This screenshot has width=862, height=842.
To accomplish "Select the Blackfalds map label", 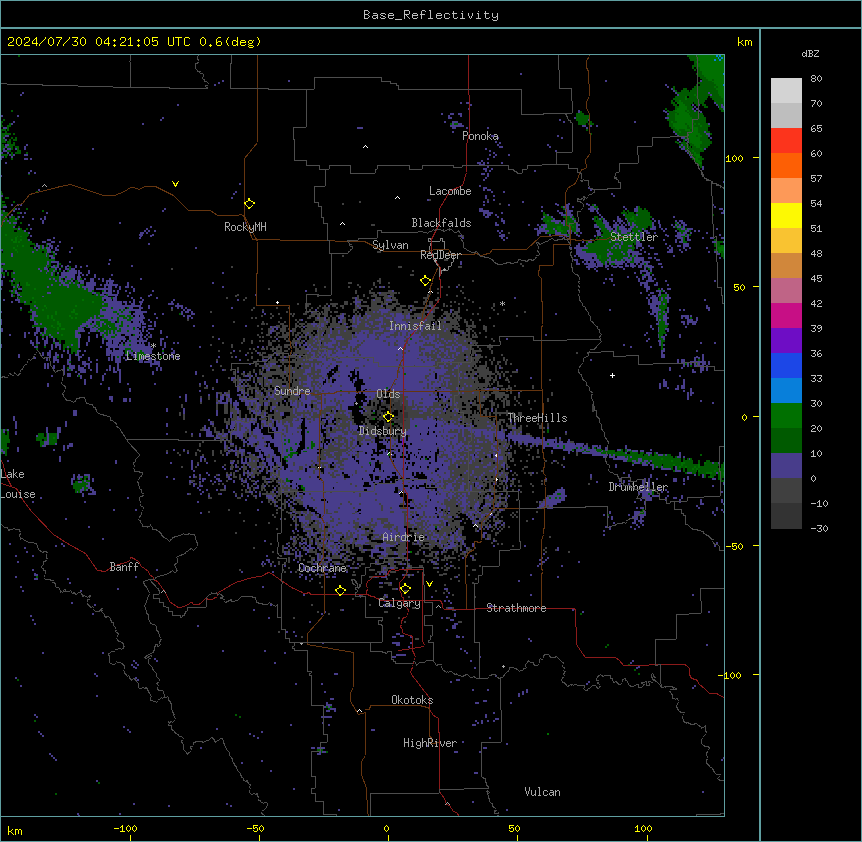I will tap(441, 223).
